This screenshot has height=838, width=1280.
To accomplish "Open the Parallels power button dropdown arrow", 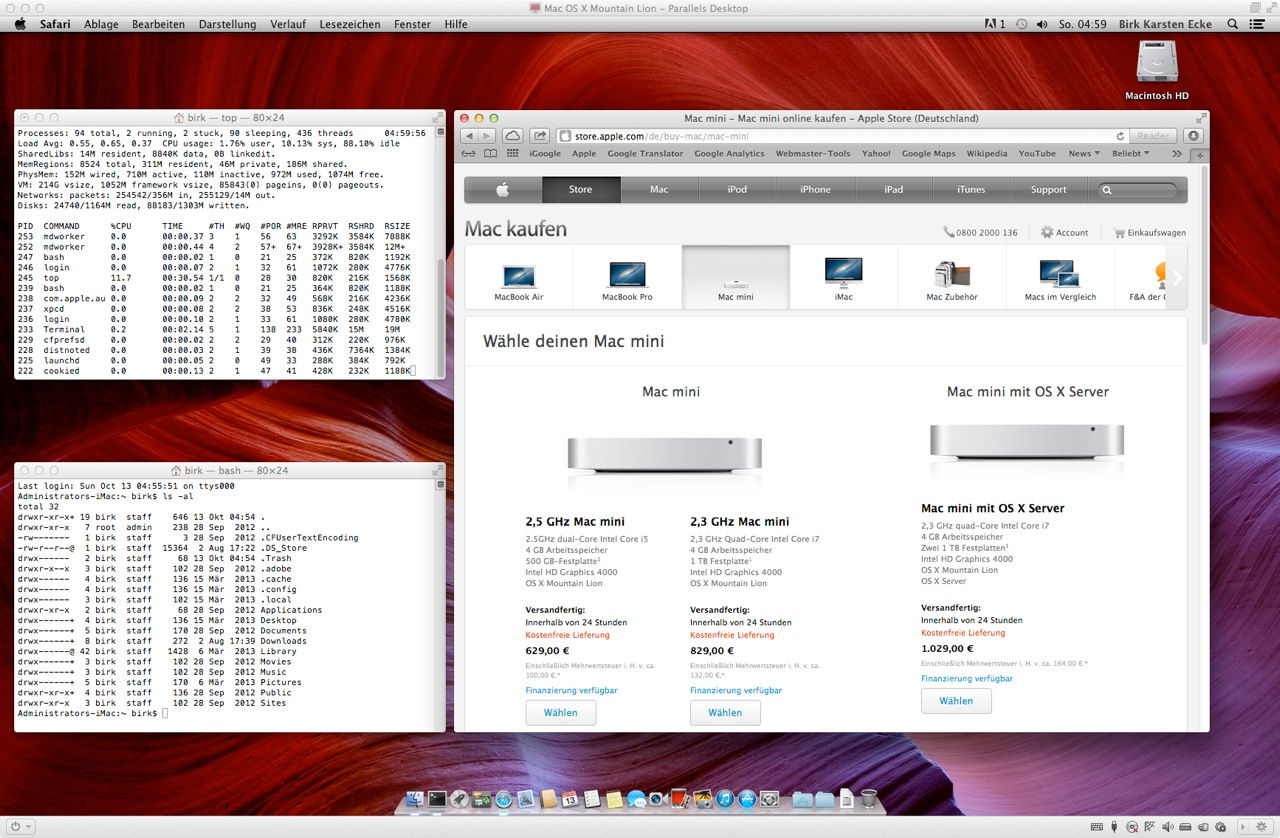I will (30, 827).
